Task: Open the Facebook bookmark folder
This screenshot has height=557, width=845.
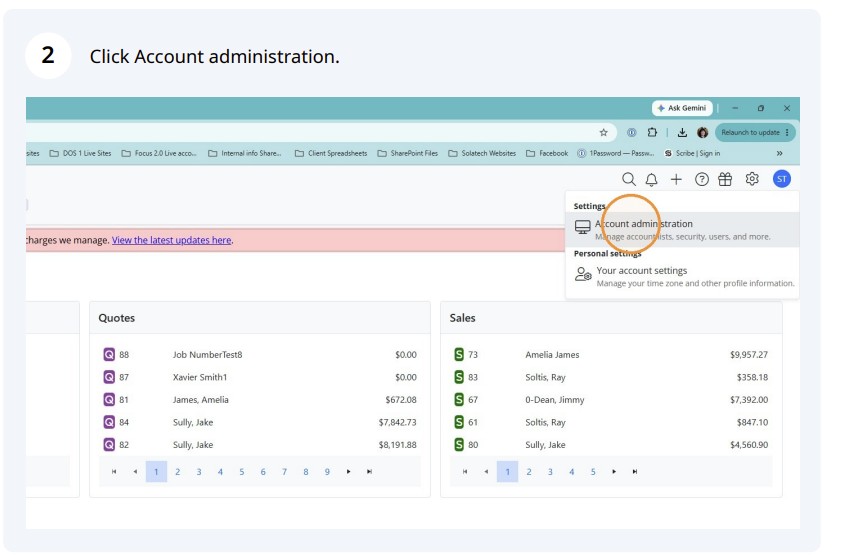Action: click(x=547, y=154)
